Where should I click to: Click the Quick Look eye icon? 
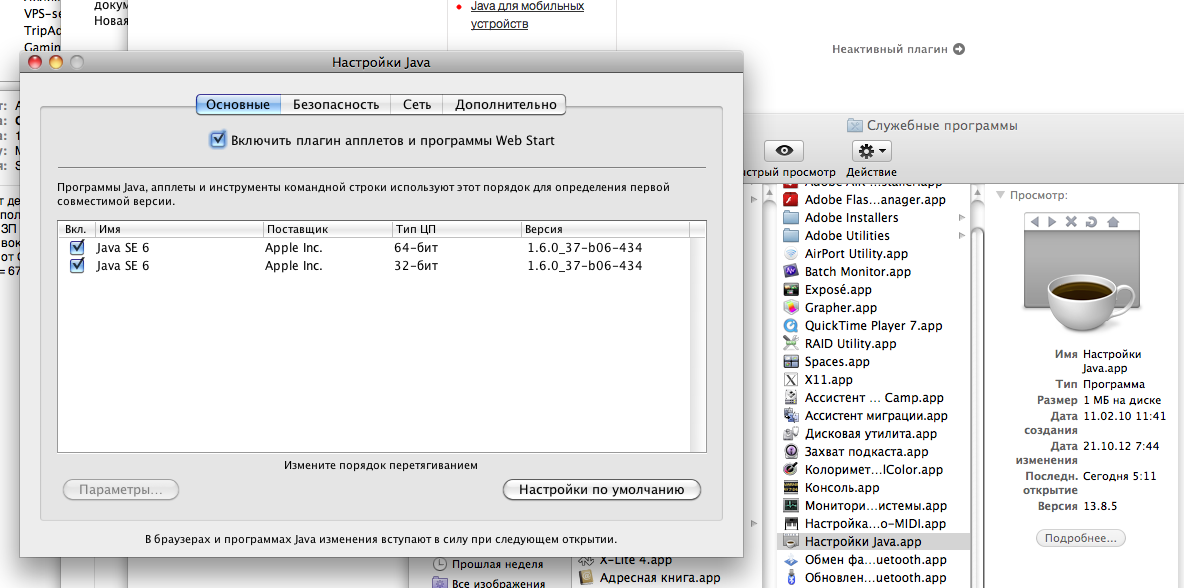784,150
